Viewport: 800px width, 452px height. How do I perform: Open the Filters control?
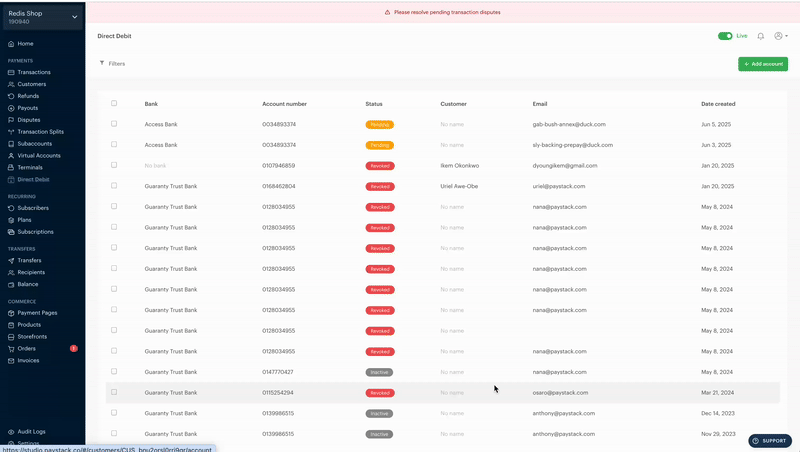(112, 63)
